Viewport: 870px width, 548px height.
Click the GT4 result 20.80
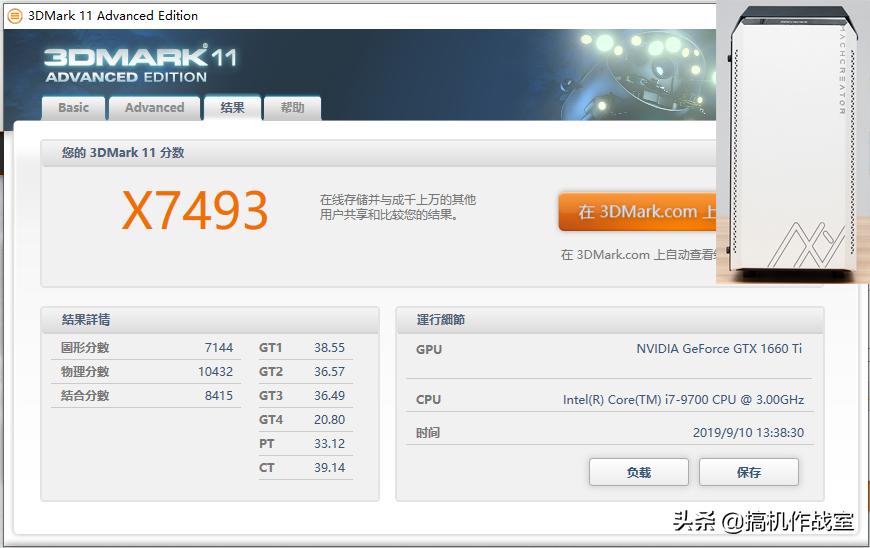[330, 420]
